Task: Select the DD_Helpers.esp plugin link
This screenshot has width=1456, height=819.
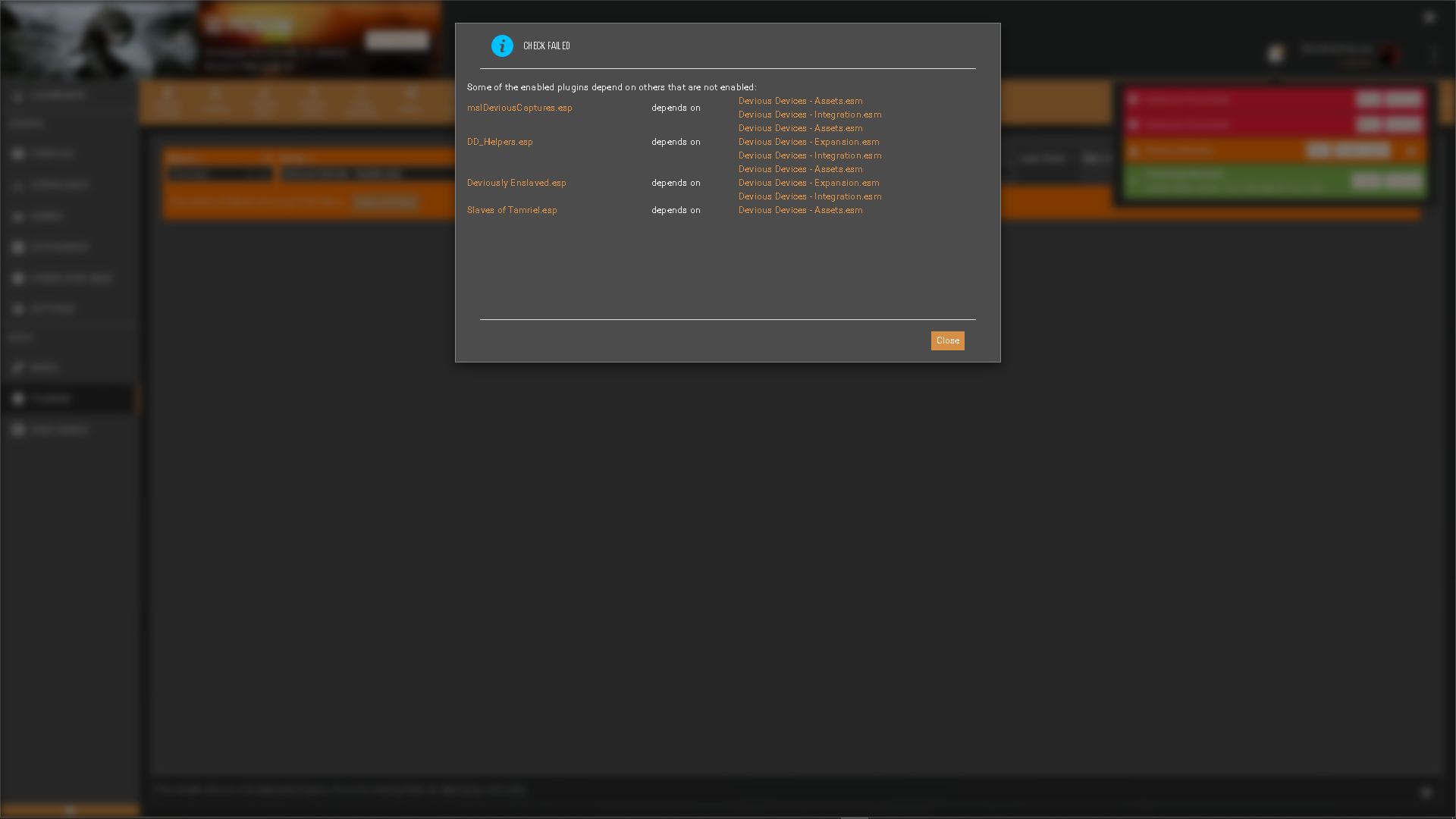Action: 500,142
